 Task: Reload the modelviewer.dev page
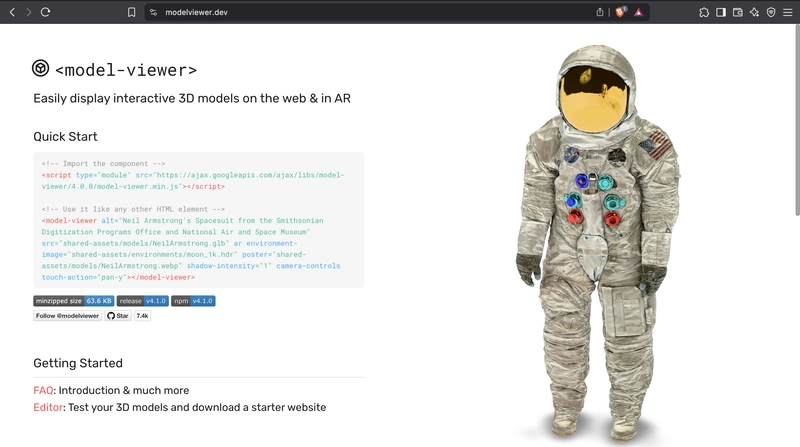coord(45,12)
